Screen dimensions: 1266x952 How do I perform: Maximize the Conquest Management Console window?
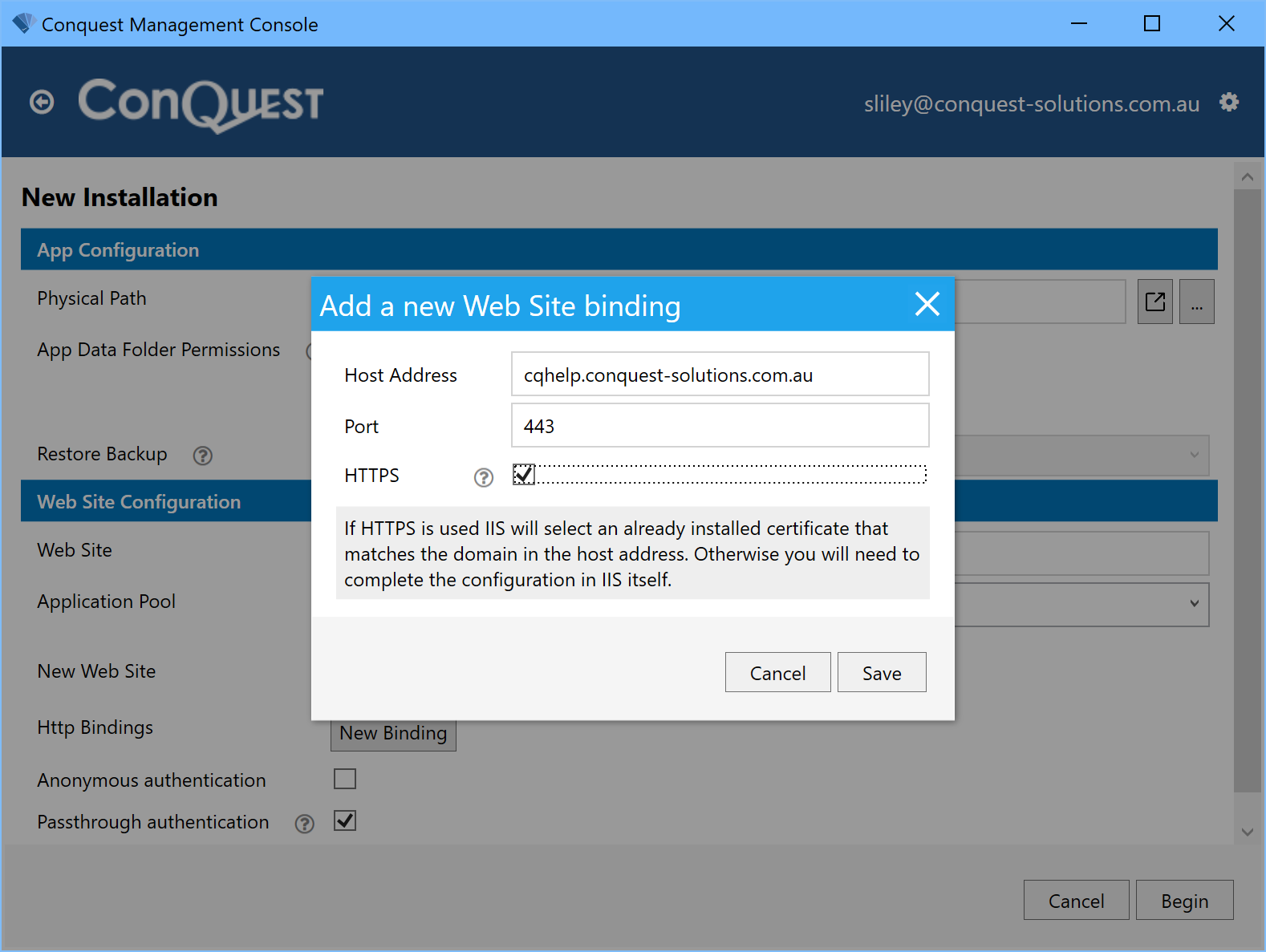[x=1152, y=23]
